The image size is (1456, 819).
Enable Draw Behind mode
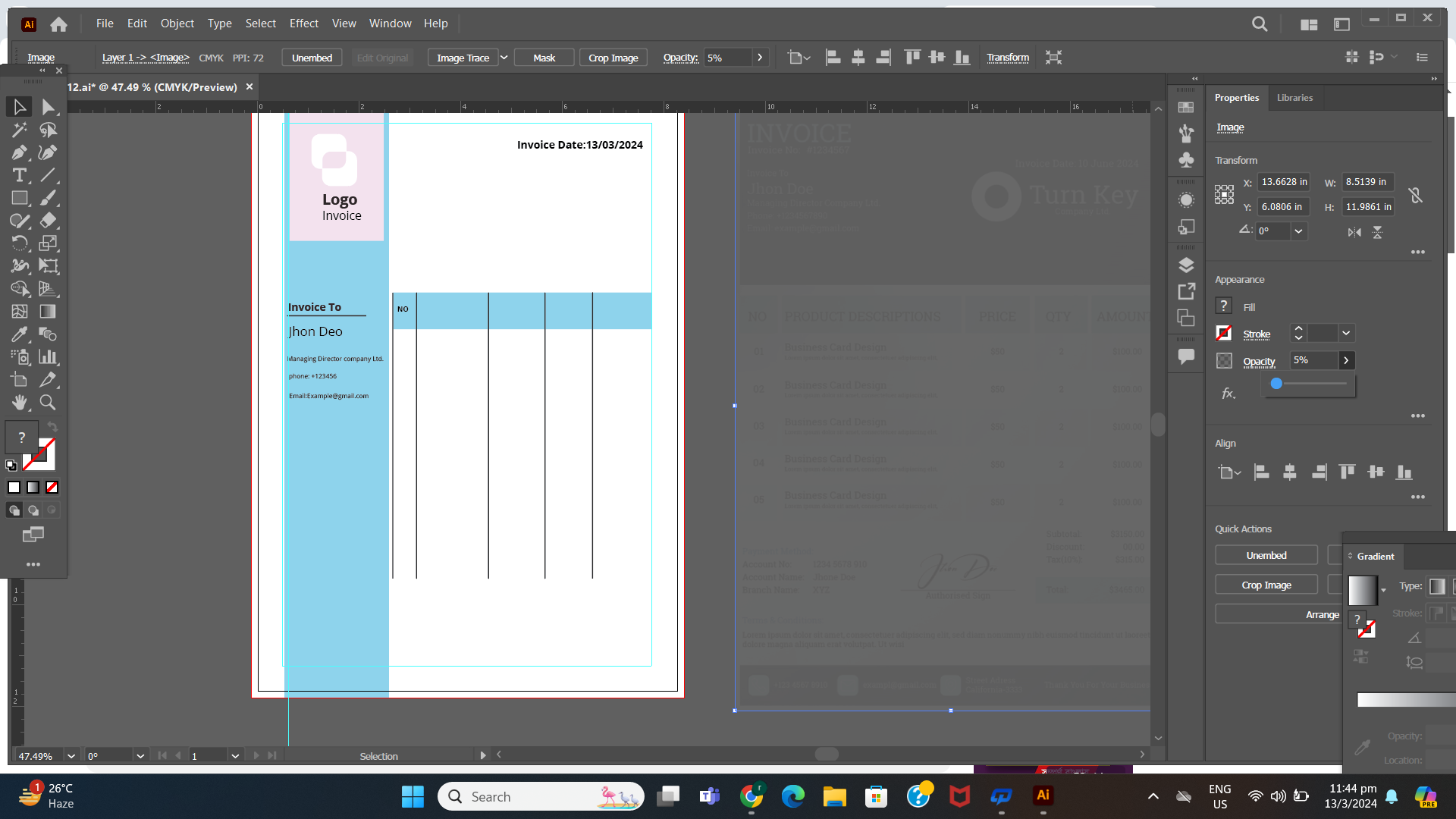pyautogui.click(x=33, y=510)
